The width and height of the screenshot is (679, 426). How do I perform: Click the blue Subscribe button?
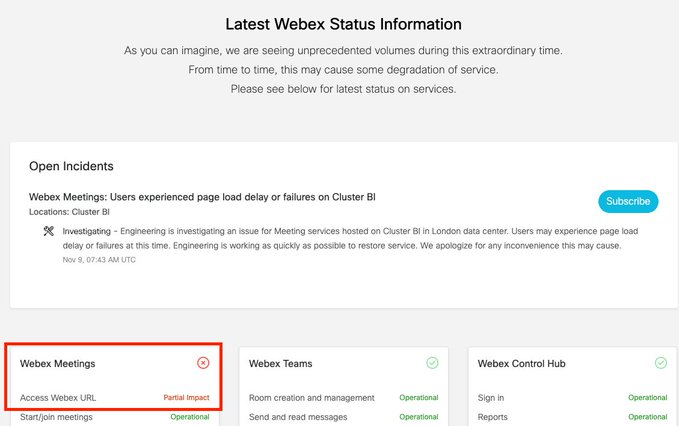628,201
